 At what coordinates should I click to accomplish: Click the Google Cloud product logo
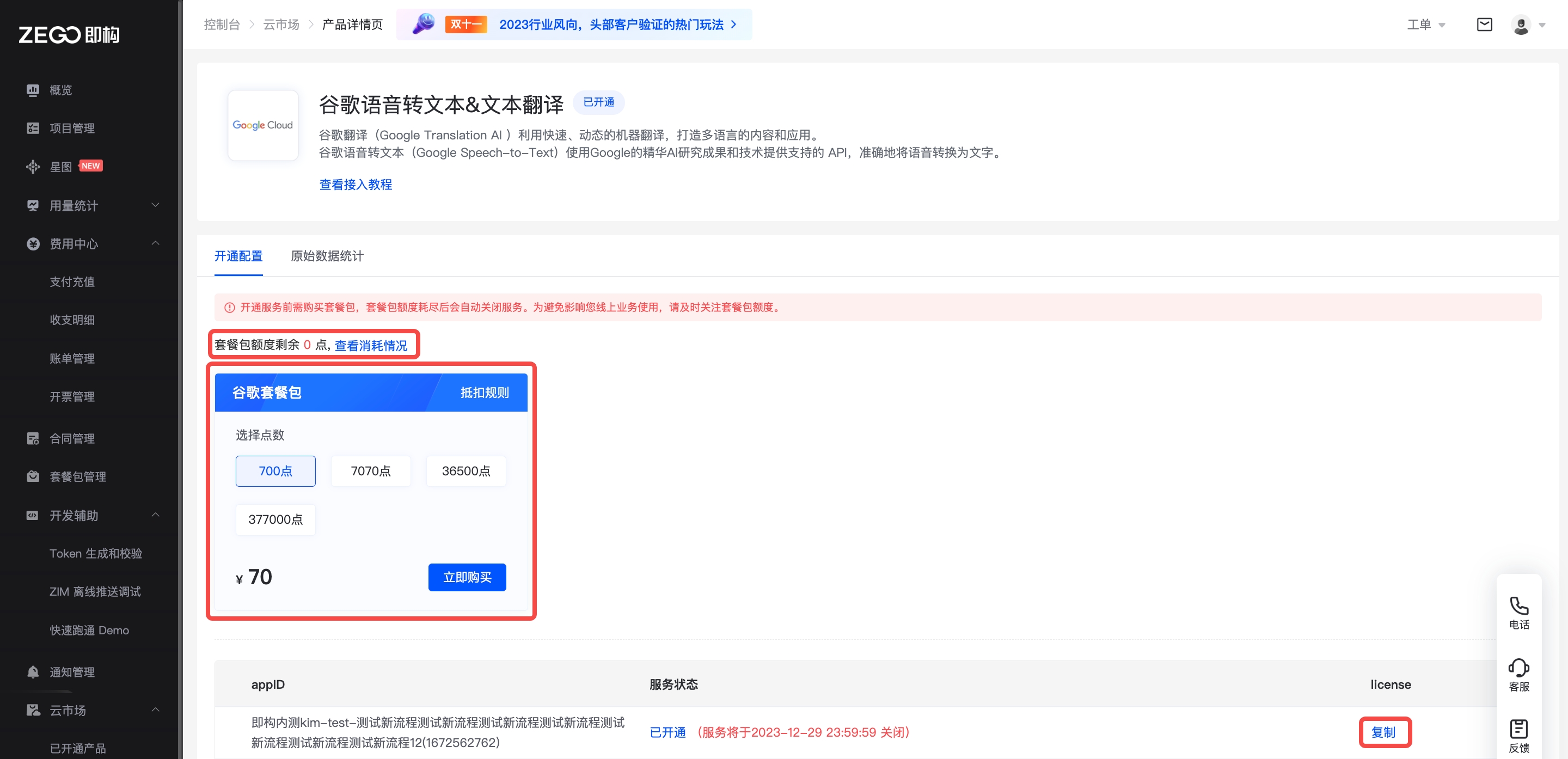(263, 125)
